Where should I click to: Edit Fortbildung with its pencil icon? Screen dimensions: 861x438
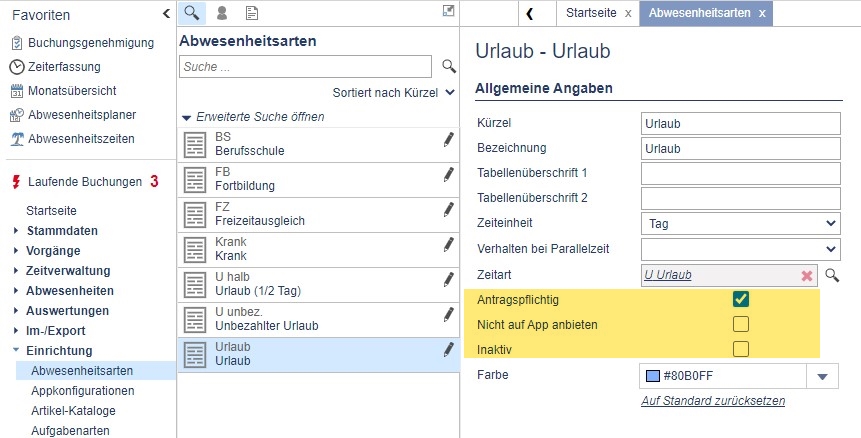[x=449, y=175]
